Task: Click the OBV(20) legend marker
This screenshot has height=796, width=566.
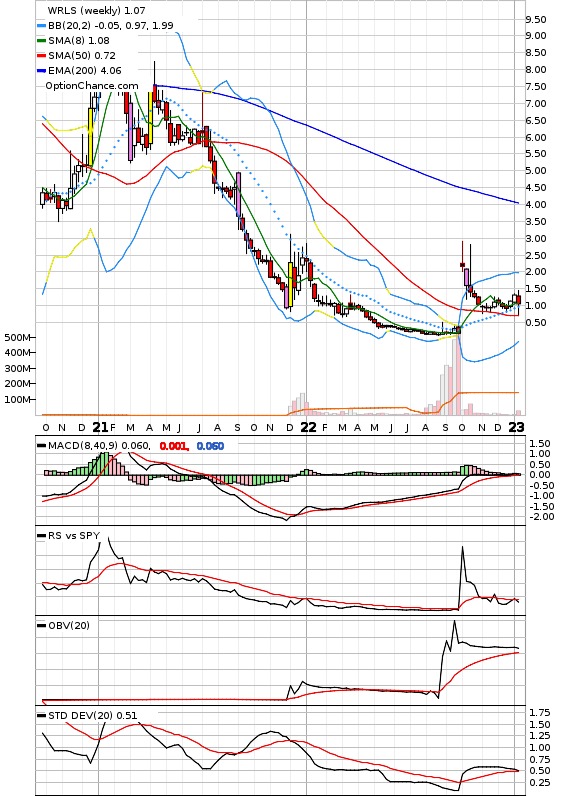Action: point(42,625)
